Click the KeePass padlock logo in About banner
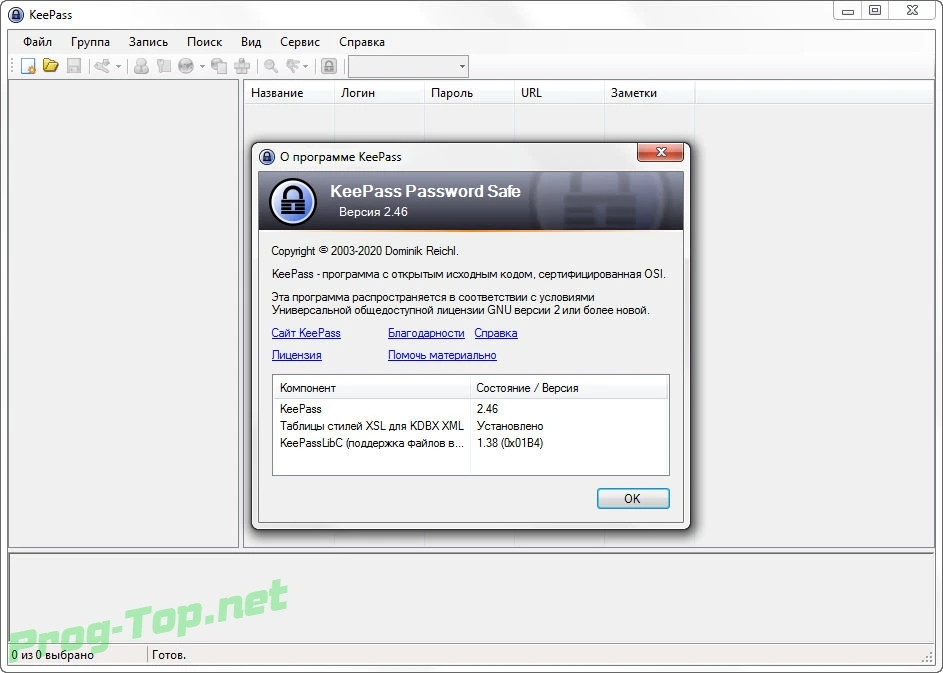 click(293, 201)
